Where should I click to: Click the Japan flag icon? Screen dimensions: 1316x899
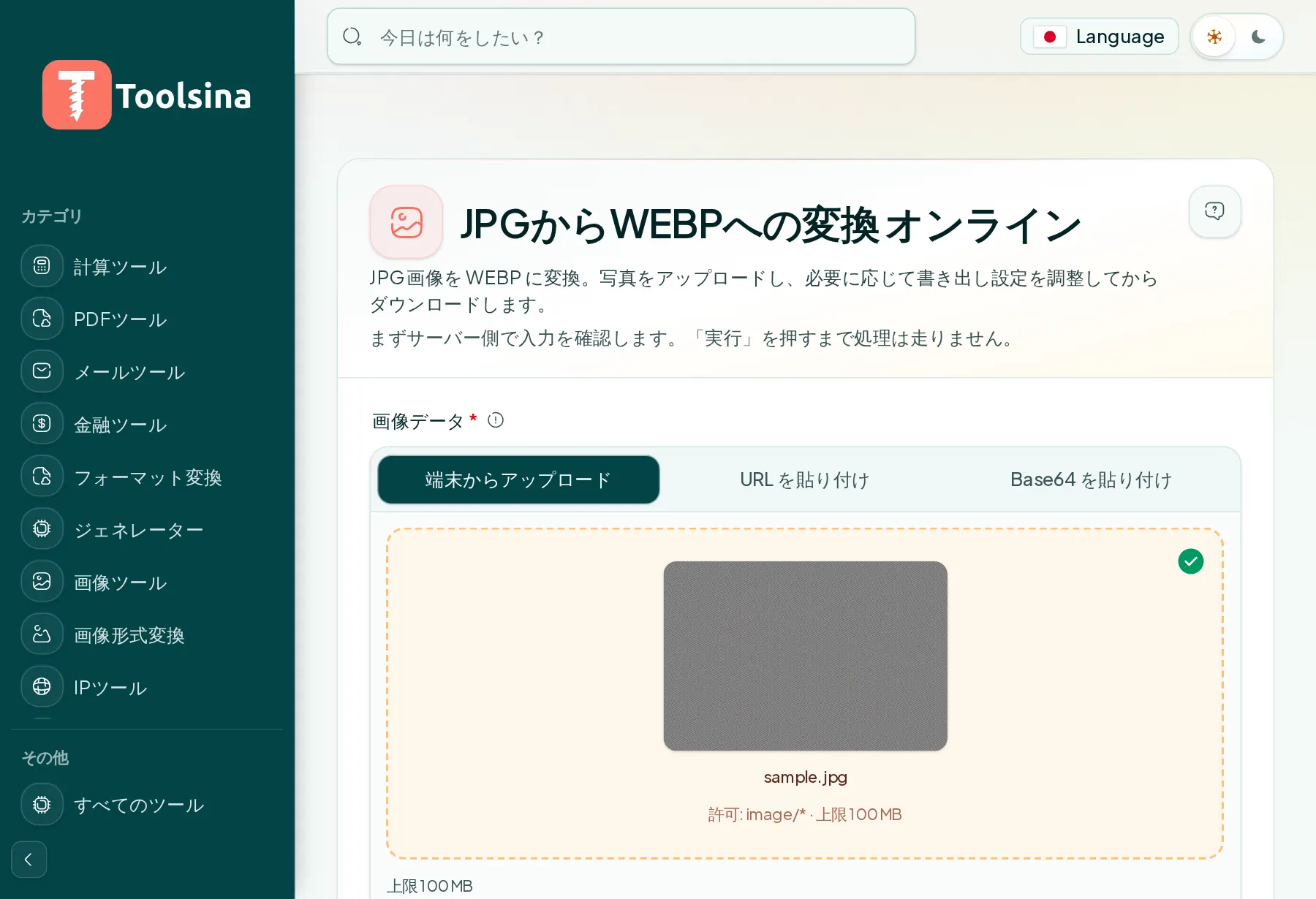[1050, 37]
